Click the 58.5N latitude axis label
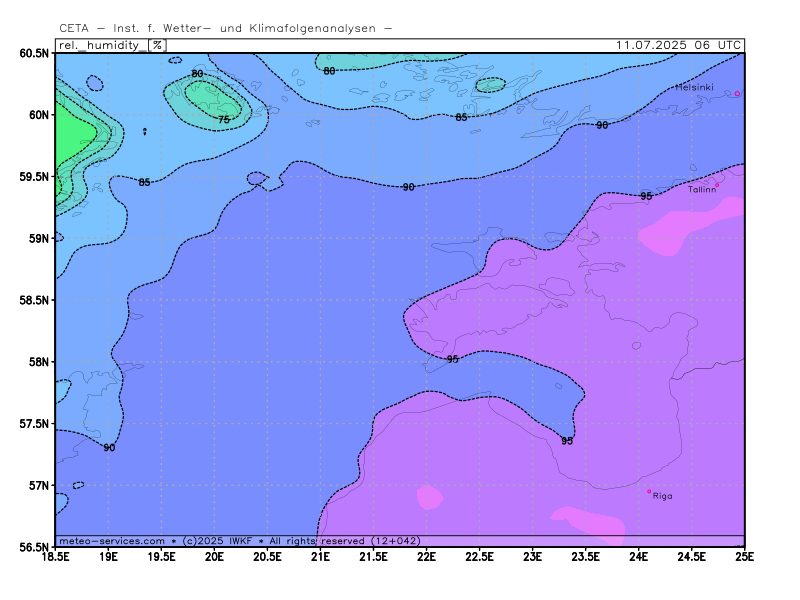Image resolution: width=800 pixels, height=600 pixels. pyautogui.click(x=35, y=300)
